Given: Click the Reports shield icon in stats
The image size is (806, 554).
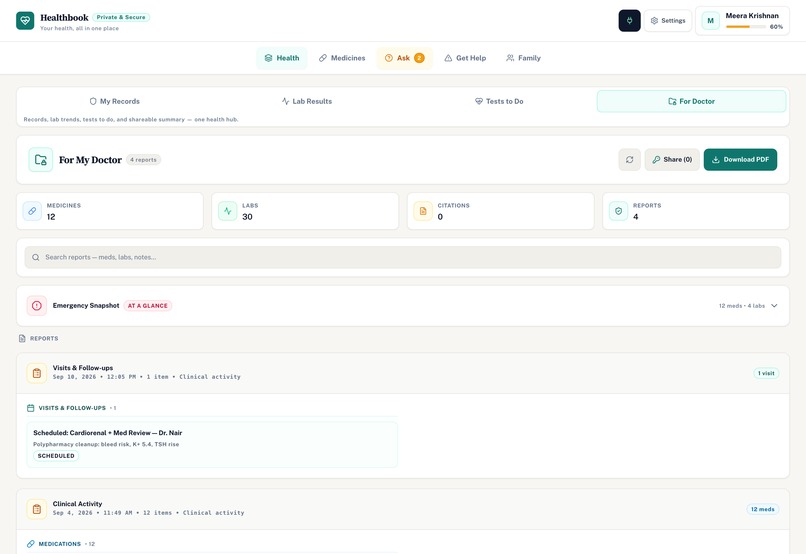Looking at the screenshot, I should point(618,211).
